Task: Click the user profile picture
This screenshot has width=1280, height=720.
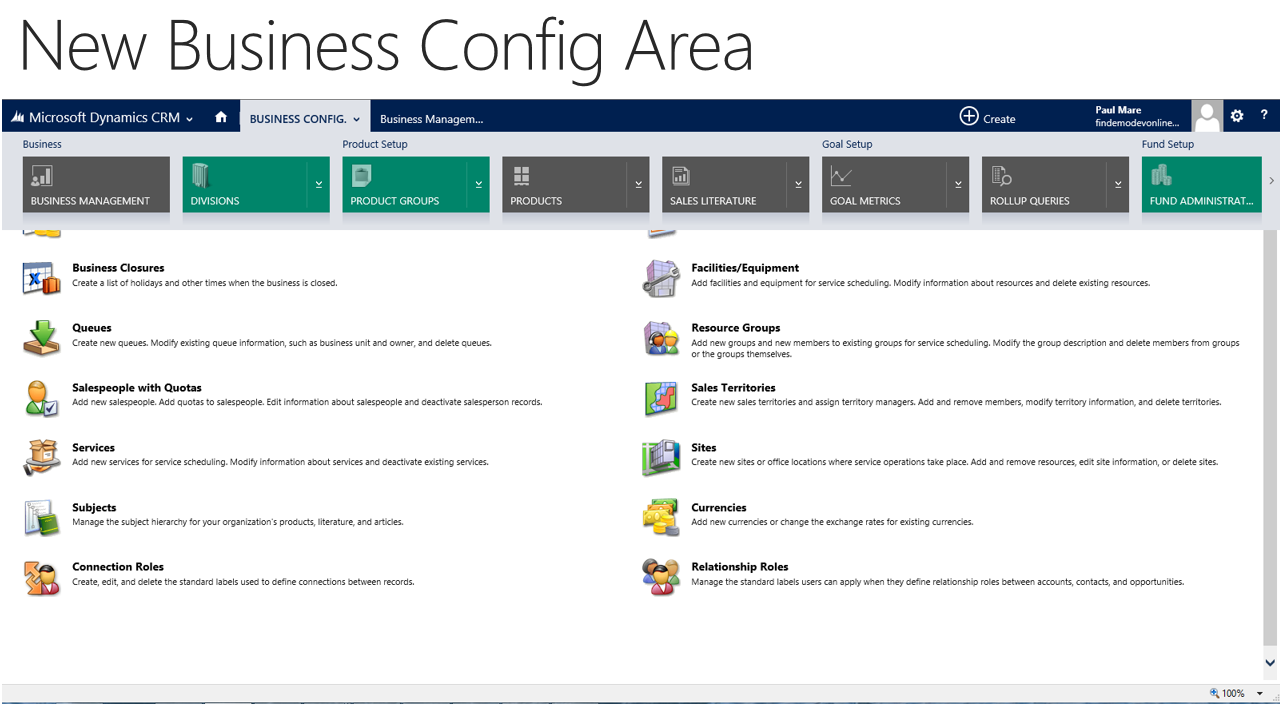Action: pos(1207,116)
